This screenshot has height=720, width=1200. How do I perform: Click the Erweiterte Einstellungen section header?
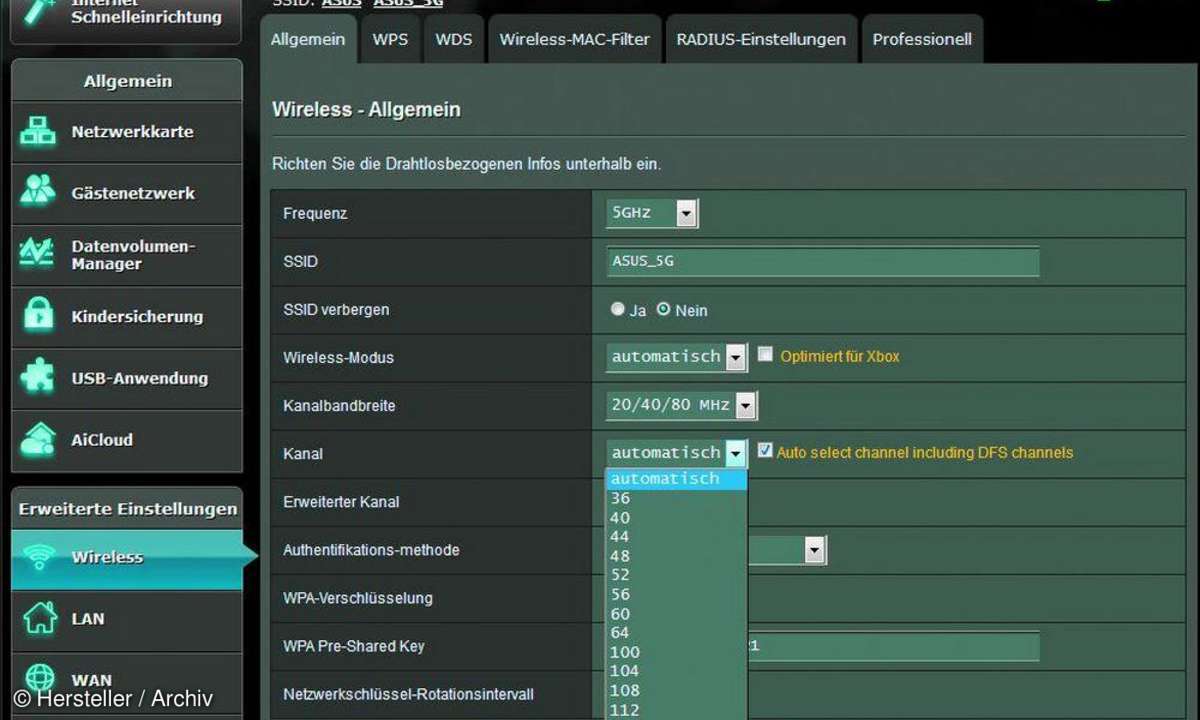(x=127, y=509)
